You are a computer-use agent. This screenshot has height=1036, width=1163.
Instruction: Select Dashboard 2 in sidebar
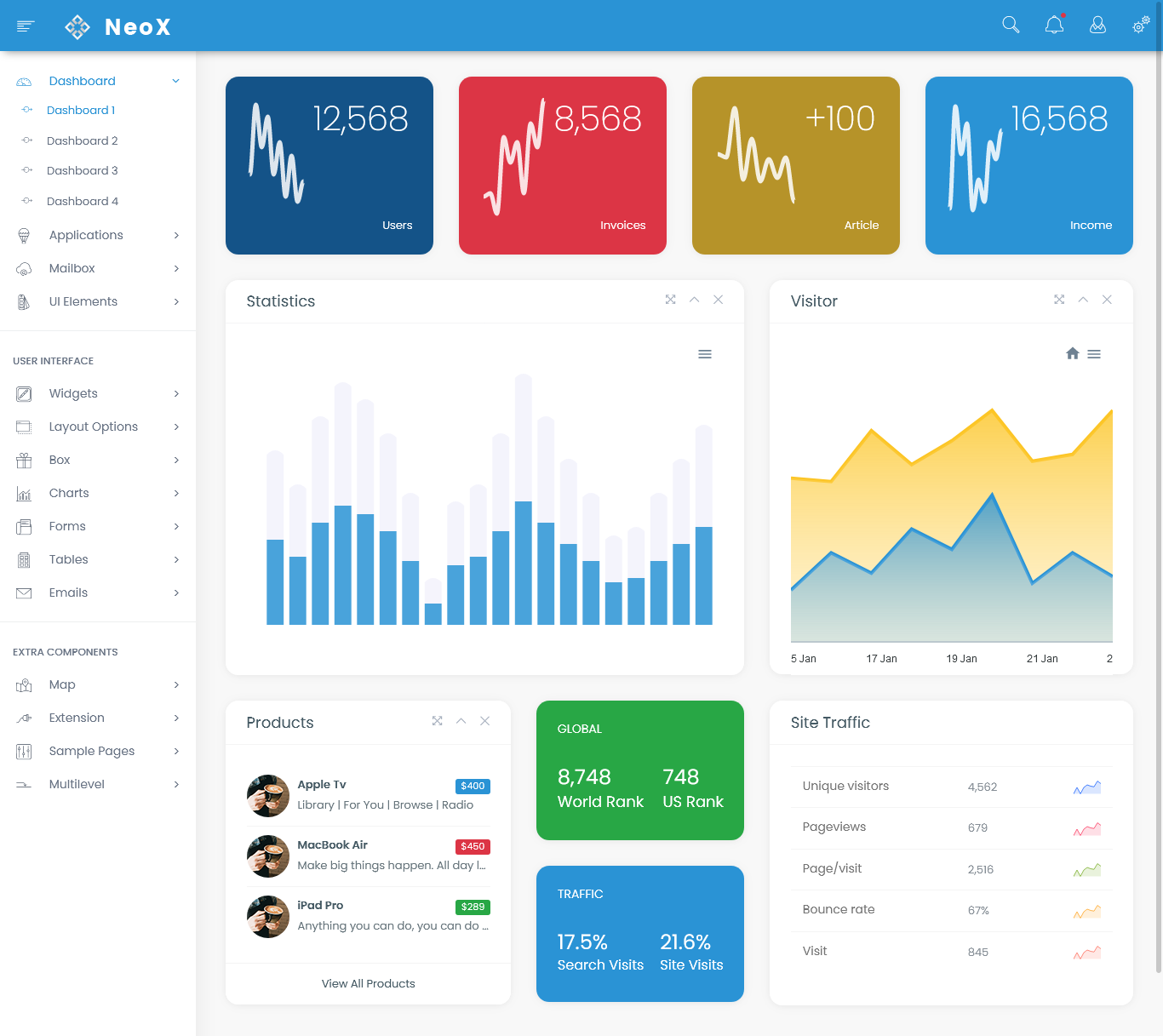tap(83, 141)
